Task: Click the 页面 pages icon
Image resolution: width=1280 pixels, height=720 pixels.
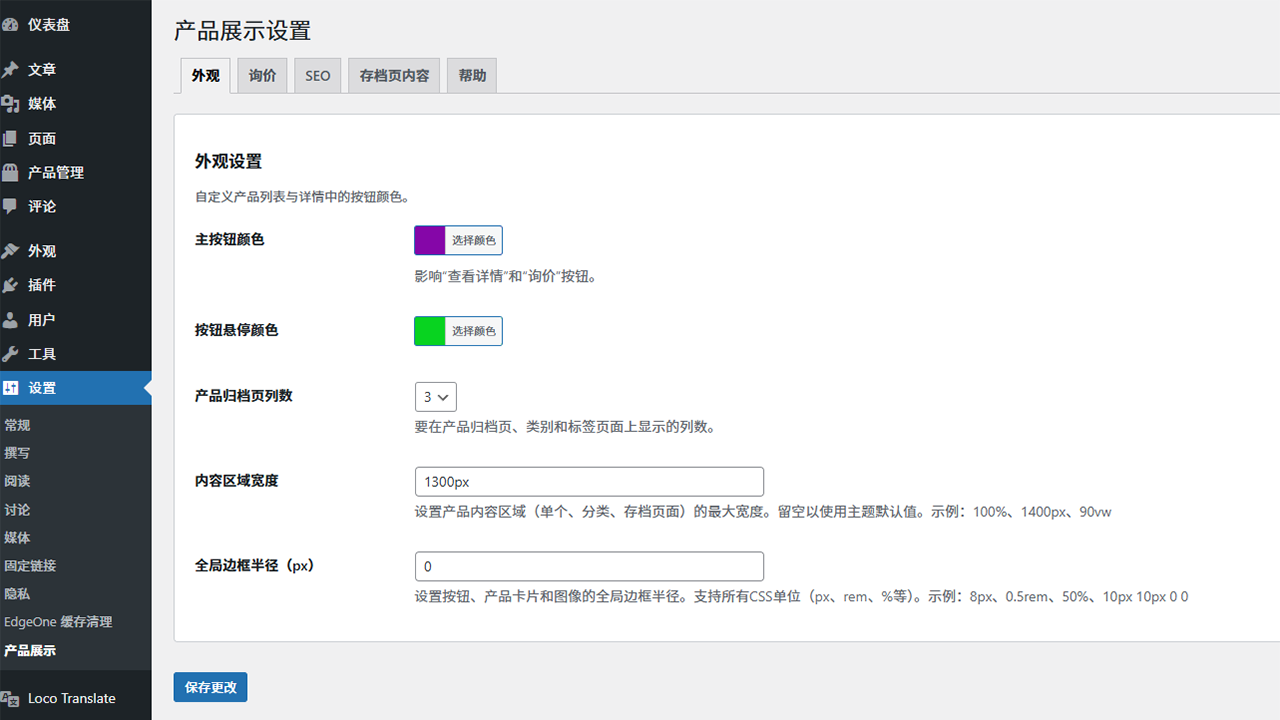Action: [10, 139]
